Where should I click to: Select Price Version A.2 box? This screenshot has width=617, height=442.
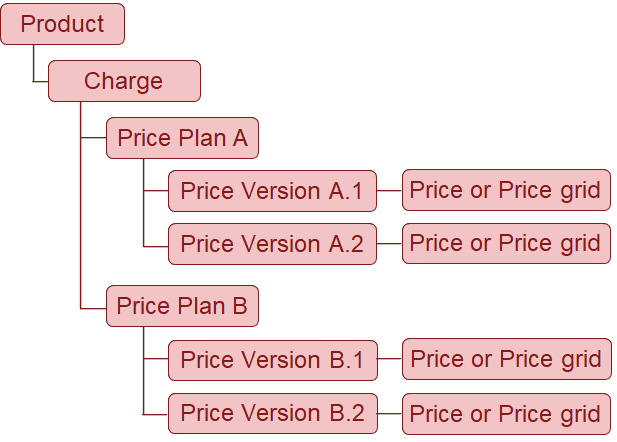point(272,244)
